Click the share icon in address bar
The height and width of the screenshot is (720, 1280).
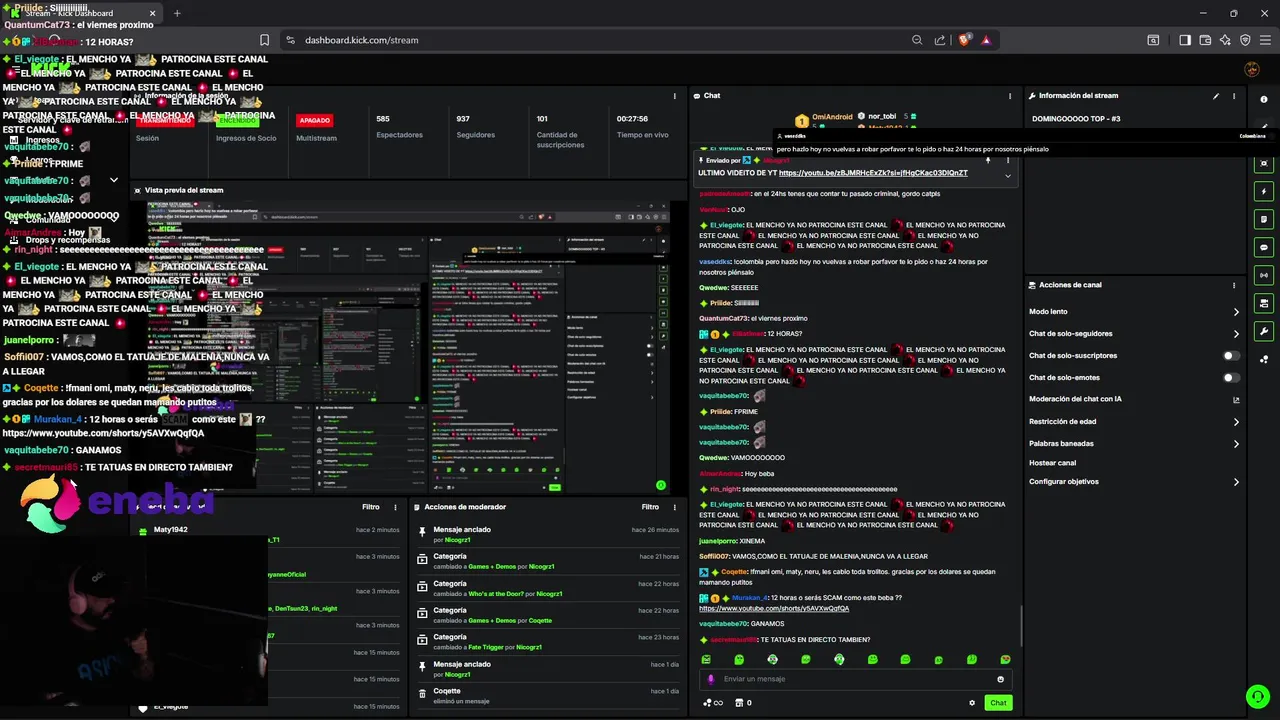[940, 40]
